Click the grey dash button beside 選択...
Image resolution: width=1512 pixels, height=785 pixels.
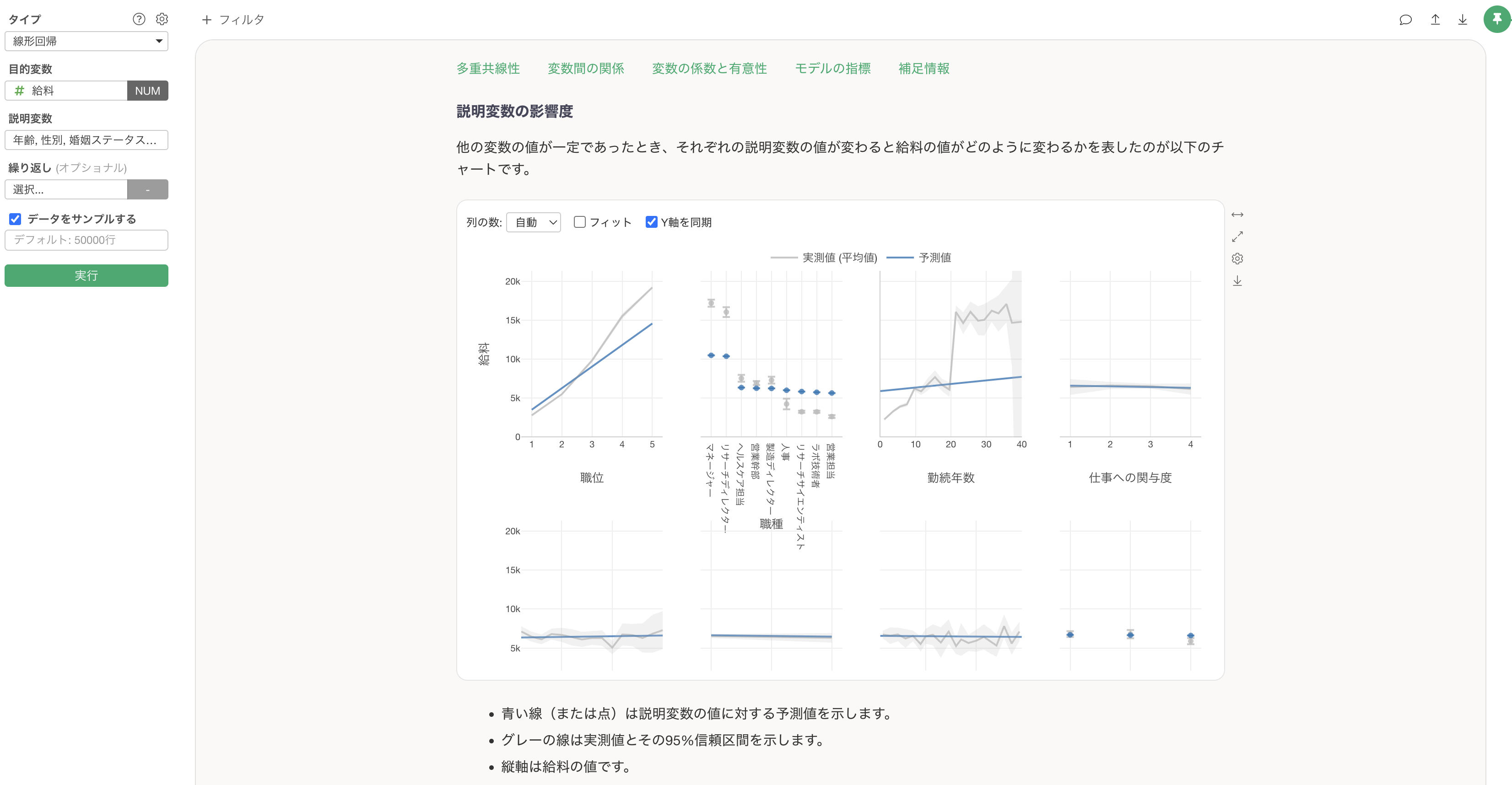click(x=147, y=189)
